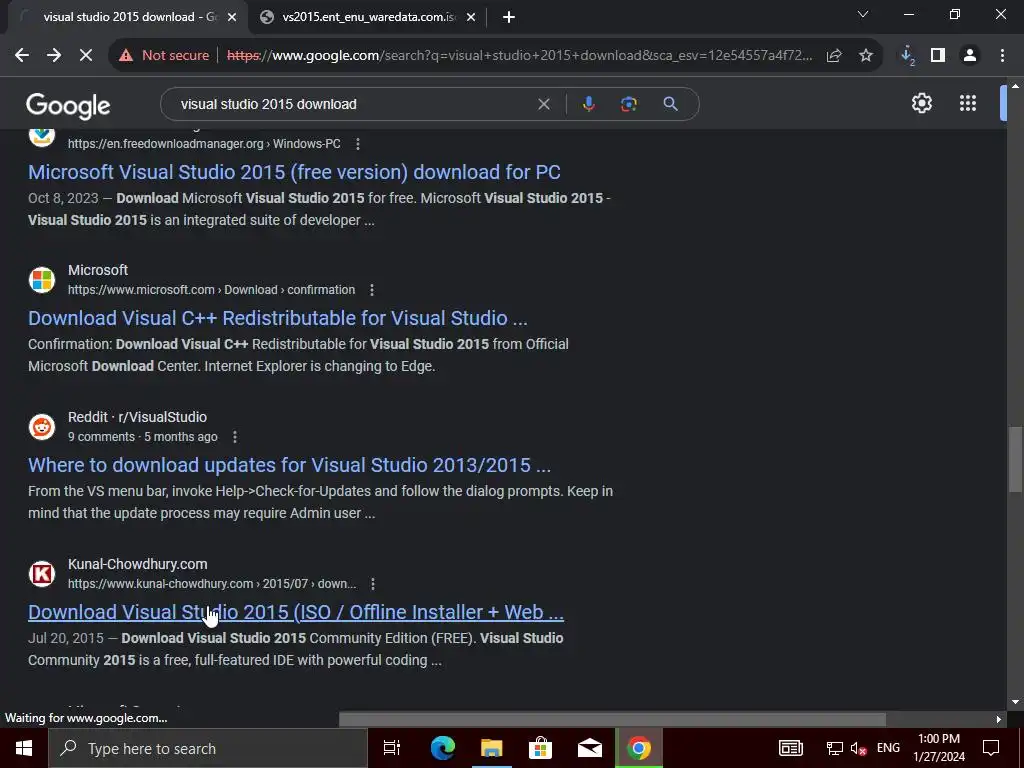
Task: Open the Not secure site warning
Action: 164,56
